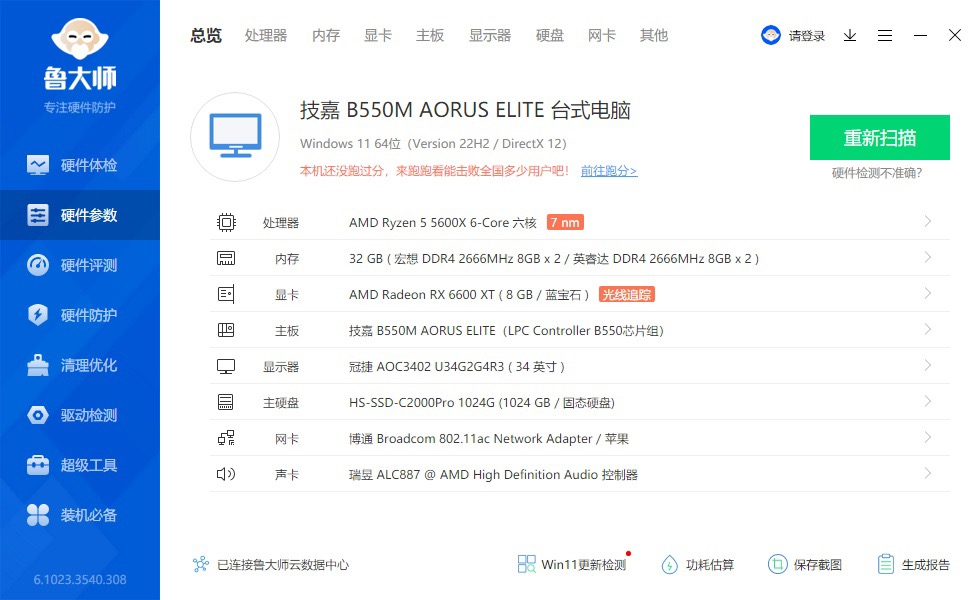The width and height of the screenshot is (980, 600).
Task: Click the 声卡 speaker icon
Action: [226, 474]
